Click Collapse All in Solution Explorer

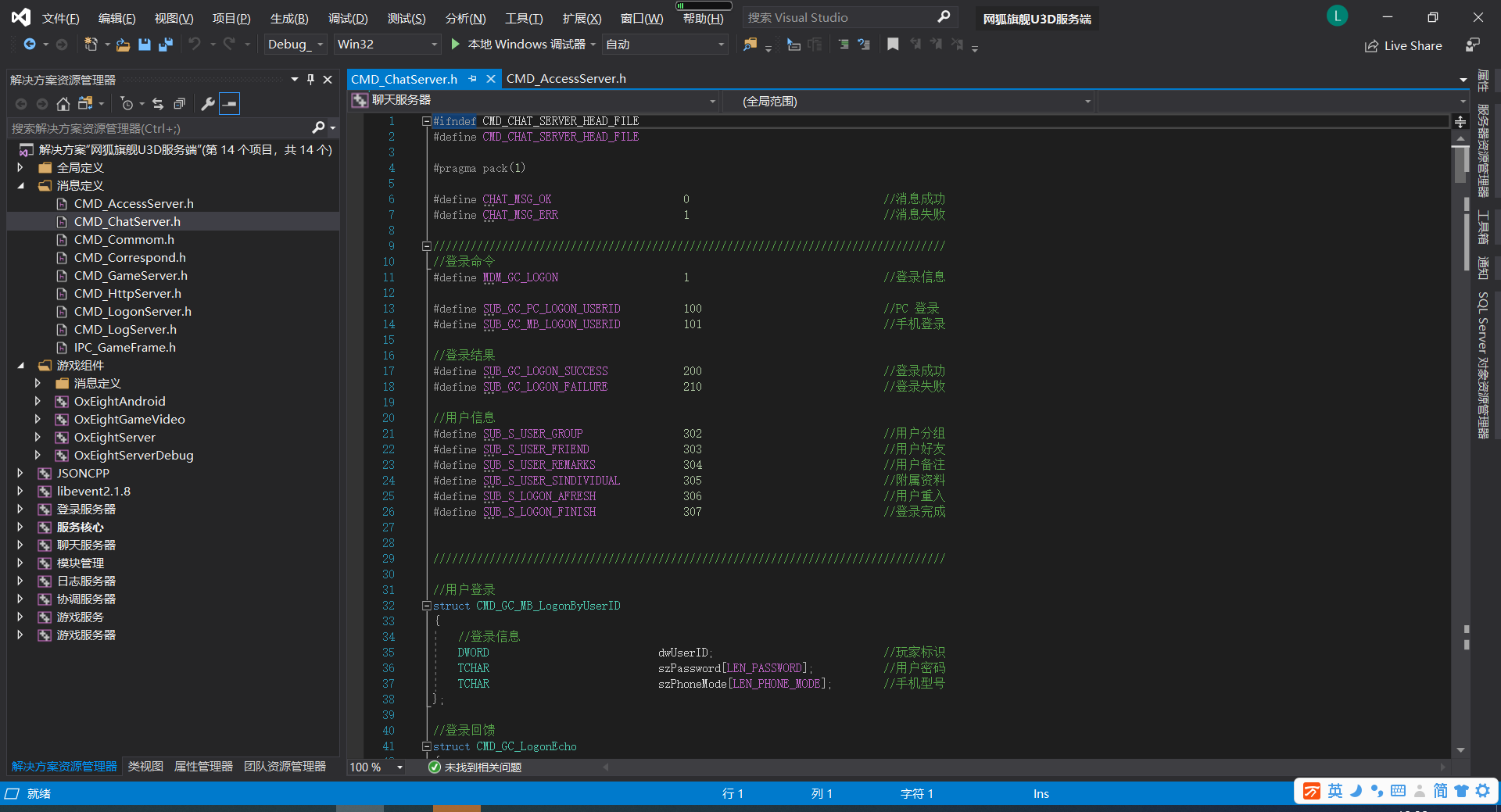[x=179, y=103]
